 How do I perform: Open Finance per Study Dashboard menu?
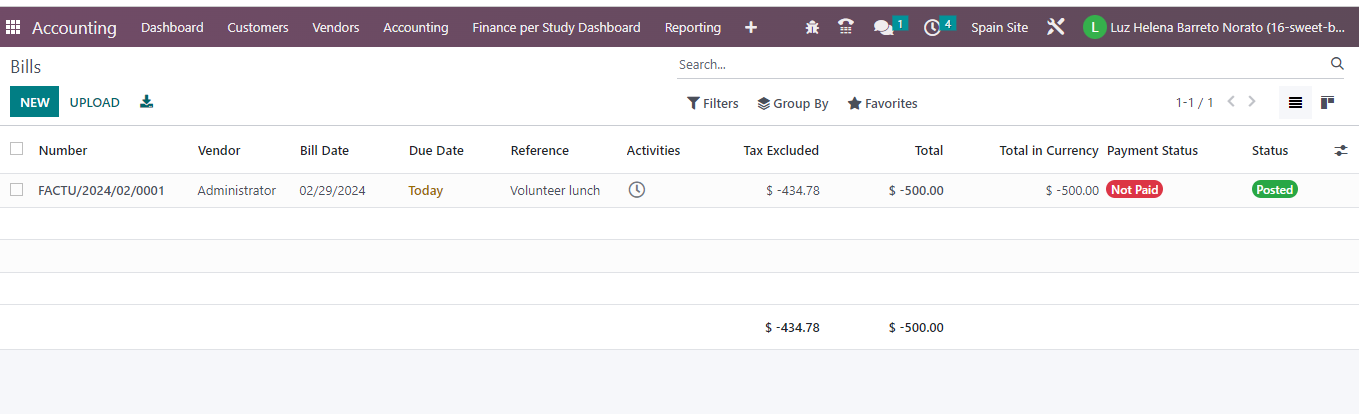coord(556,28)
